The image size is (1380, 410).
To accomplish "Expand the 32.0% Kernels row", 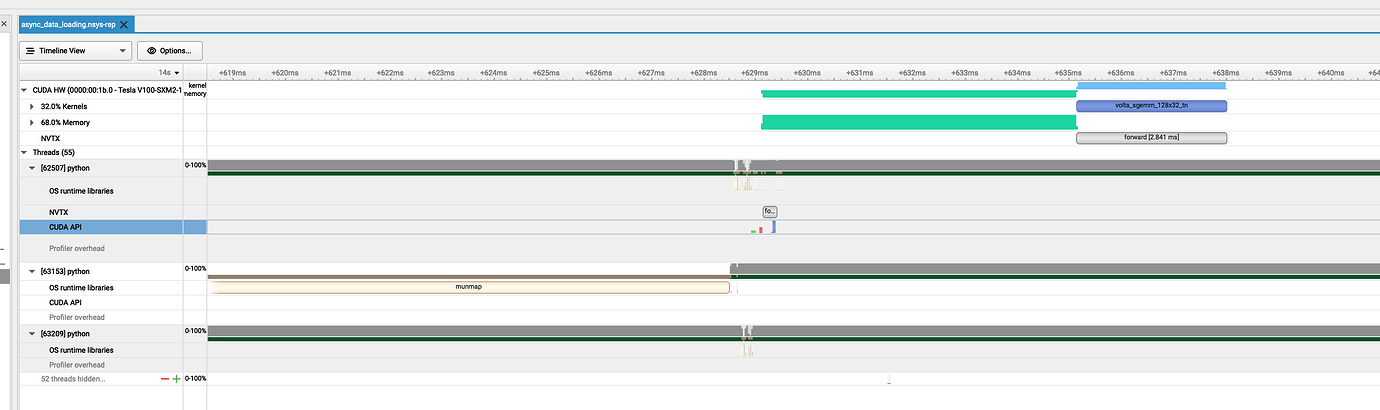I will coord(32,106).
